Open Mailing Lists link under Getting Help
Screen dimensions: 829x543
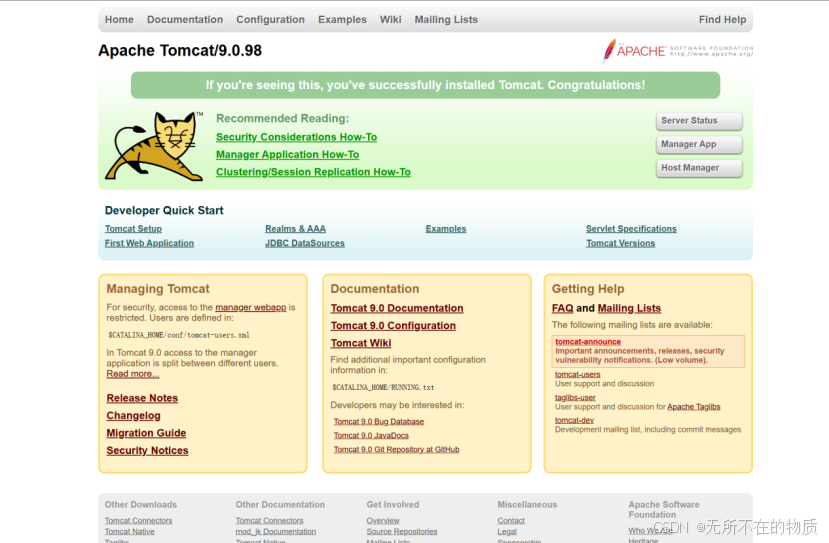(629, 308)
